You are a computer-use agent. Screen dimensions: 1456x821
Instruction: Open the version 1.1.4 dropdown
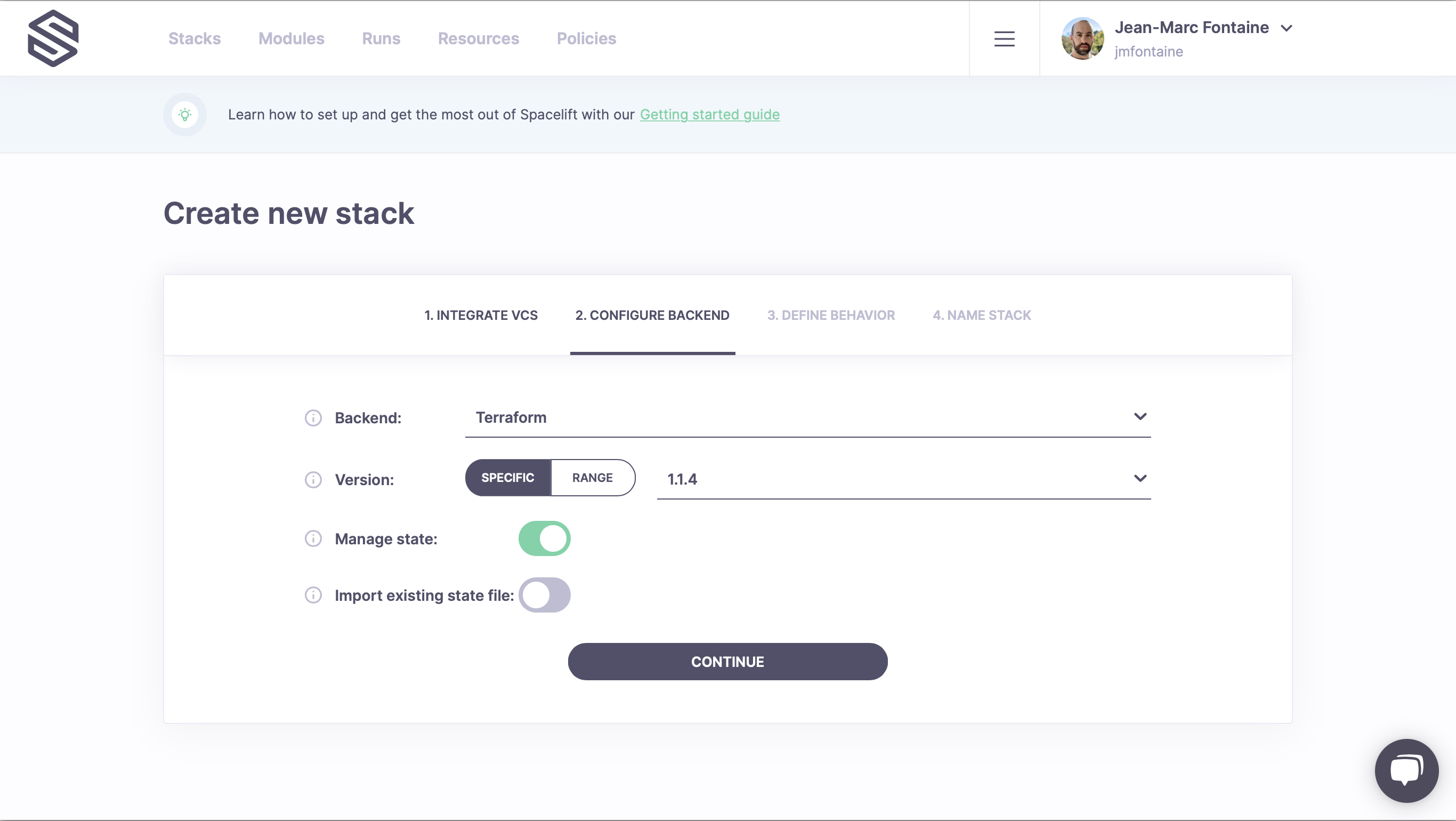(903, 479)
